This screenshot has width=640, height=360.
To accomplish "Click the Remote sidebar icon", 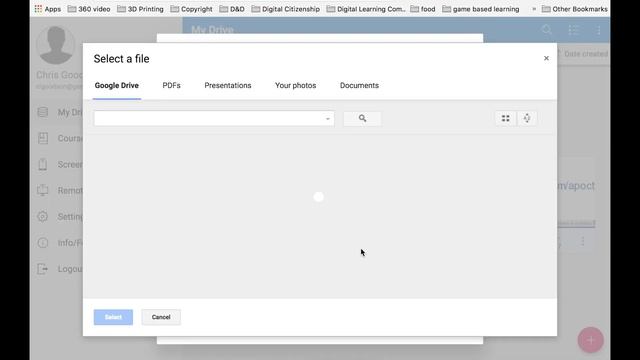I will 43,191.
